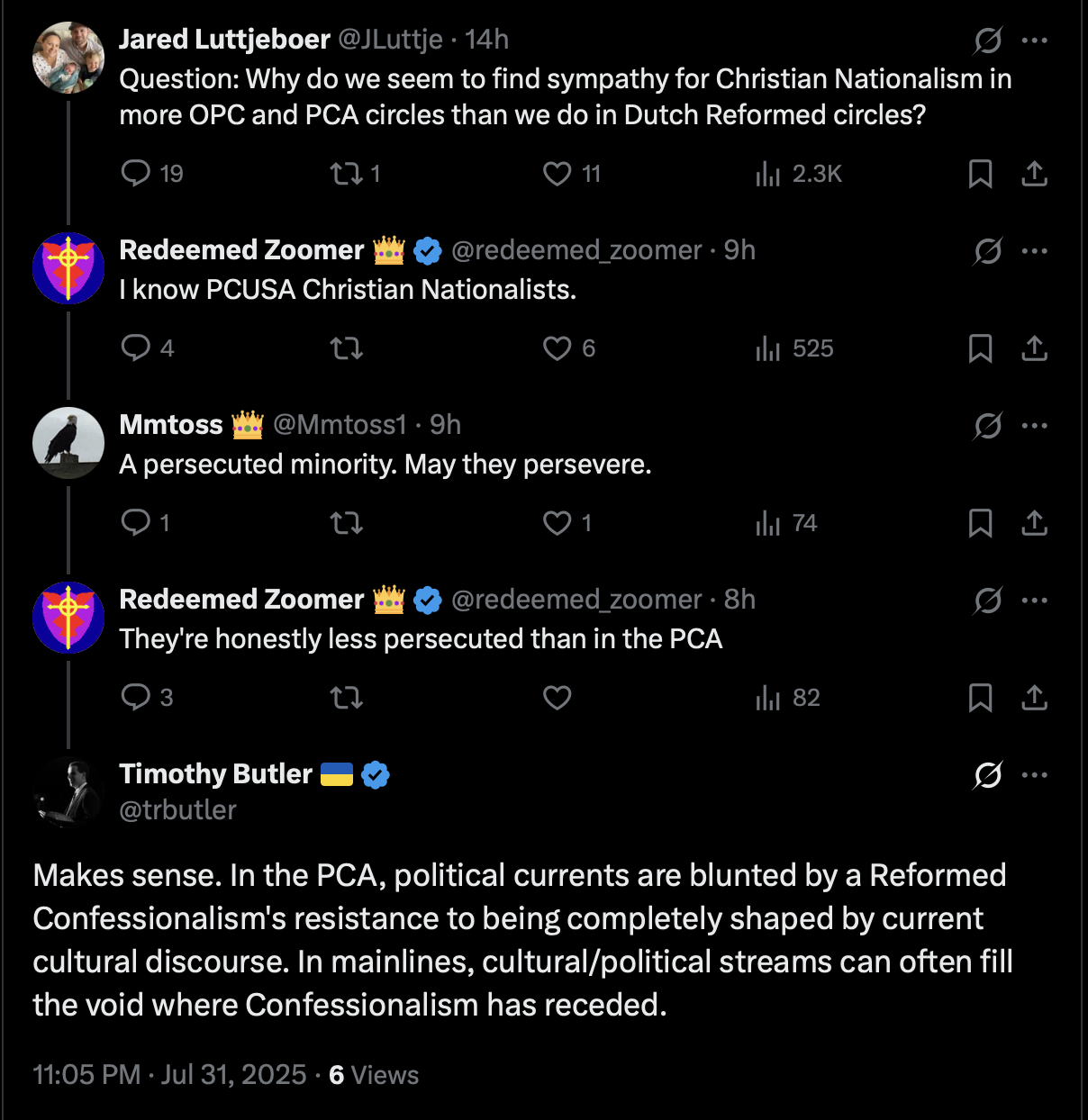Repost Jared Luttjeboer's tweet
1088x1120 pixels.
tap(346, 173)
